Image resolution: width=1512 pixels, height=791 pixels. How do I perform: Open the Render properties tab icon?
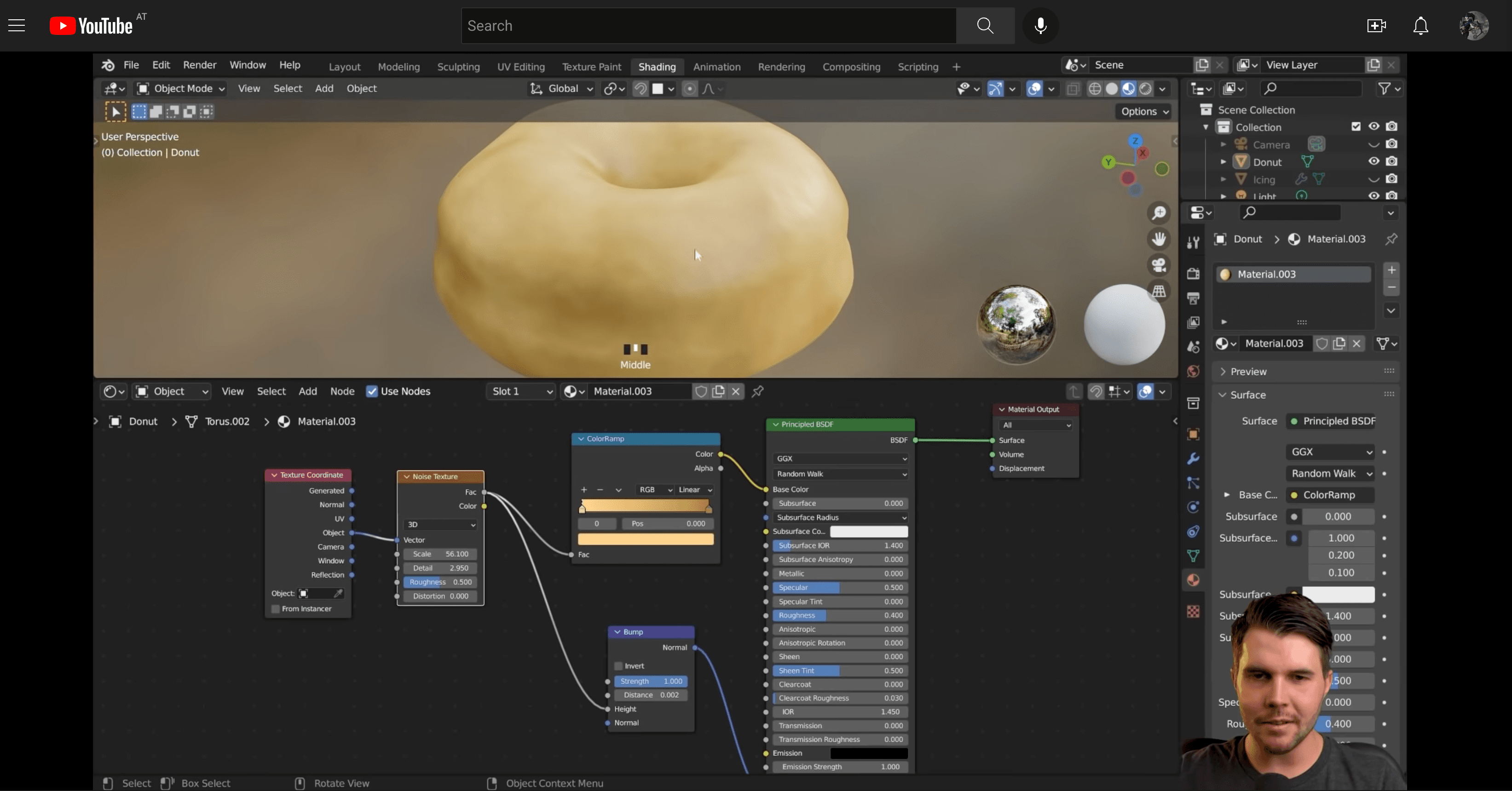point(1193,274)
